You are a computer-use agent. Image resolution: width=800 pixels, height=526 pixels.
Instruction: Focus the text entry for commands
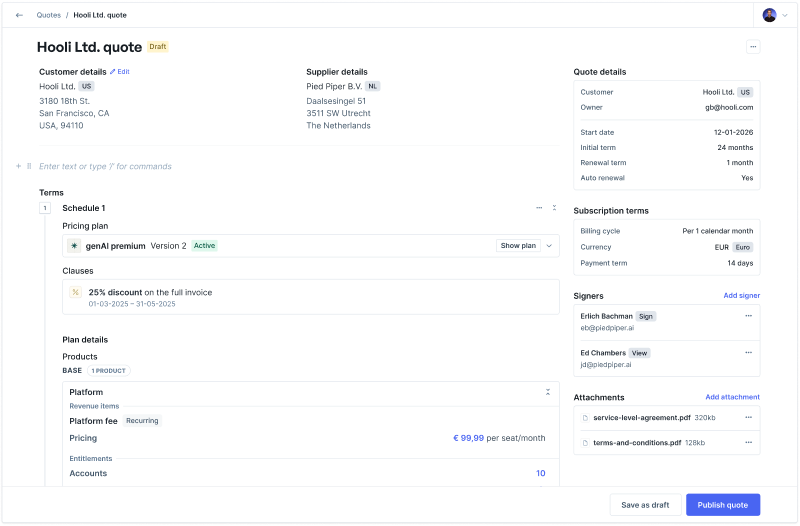tap(106, 166)
